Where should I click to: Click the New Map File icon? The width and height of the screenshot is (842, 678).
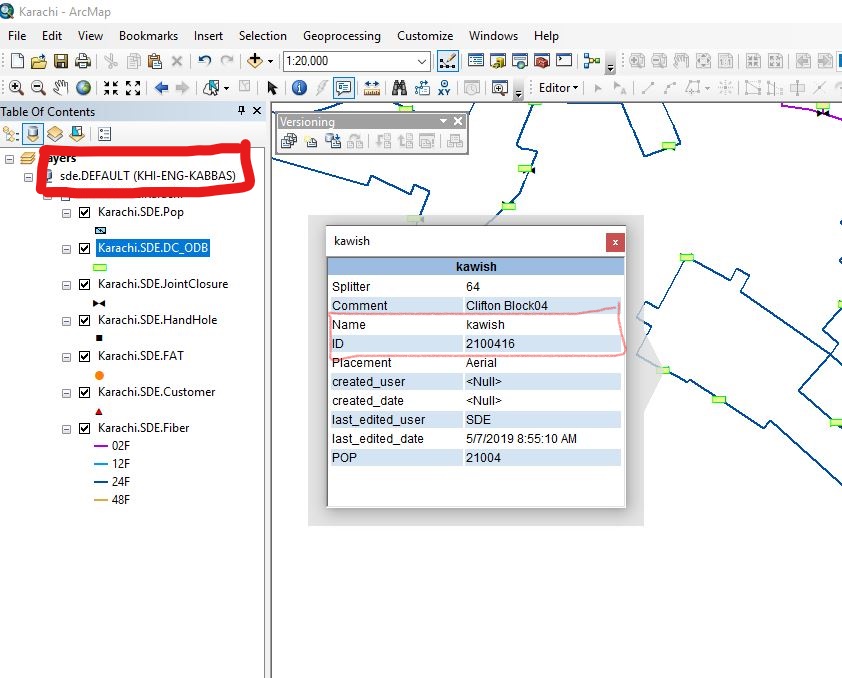pos(17,61)
